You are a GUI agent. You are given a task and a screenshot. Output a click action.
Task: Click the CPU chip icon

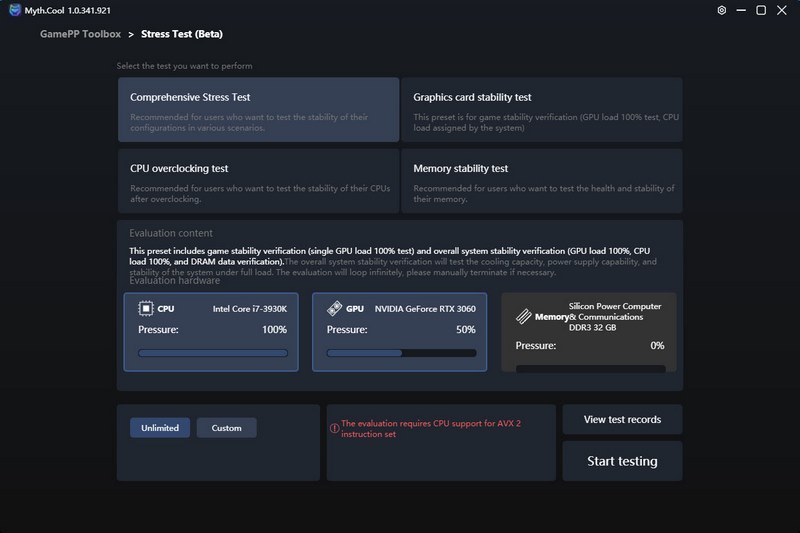pos(145,308)
